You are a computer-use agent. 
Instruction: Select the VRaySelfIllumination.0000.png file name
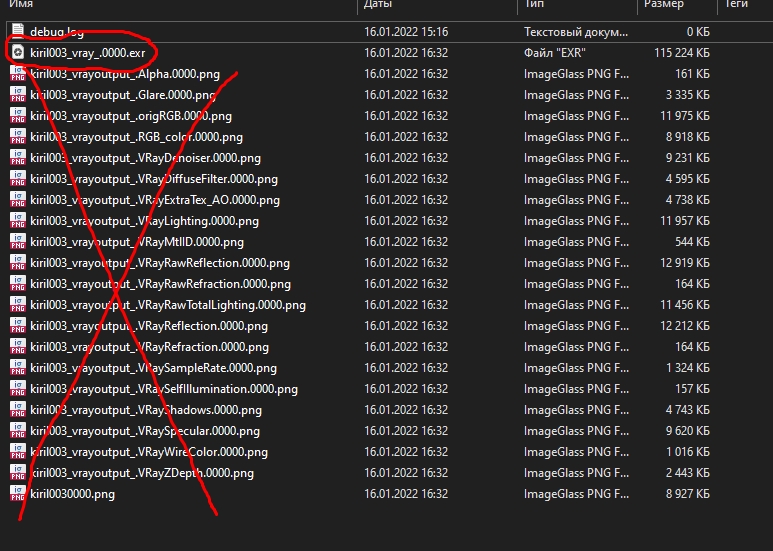click(164, 389)
